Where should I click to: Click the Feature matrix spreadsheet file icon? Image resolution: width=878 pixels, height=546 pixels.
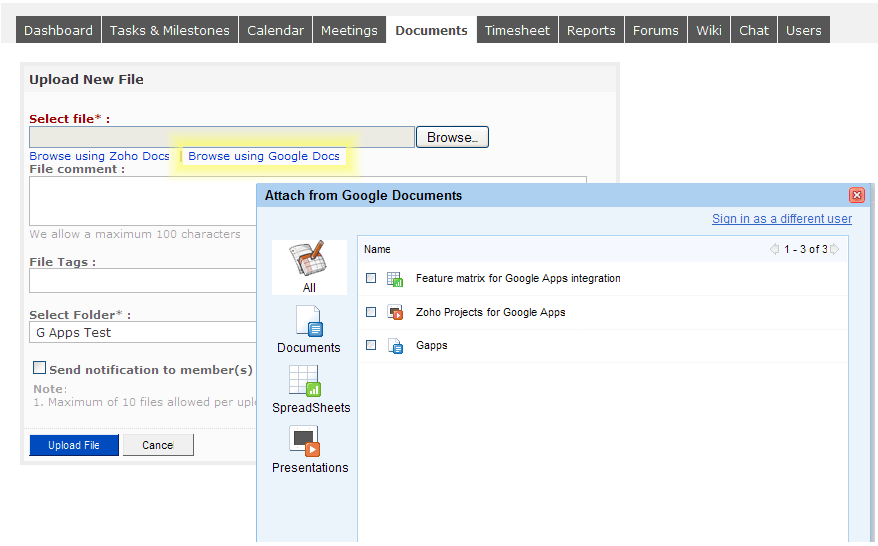(395, 279)
